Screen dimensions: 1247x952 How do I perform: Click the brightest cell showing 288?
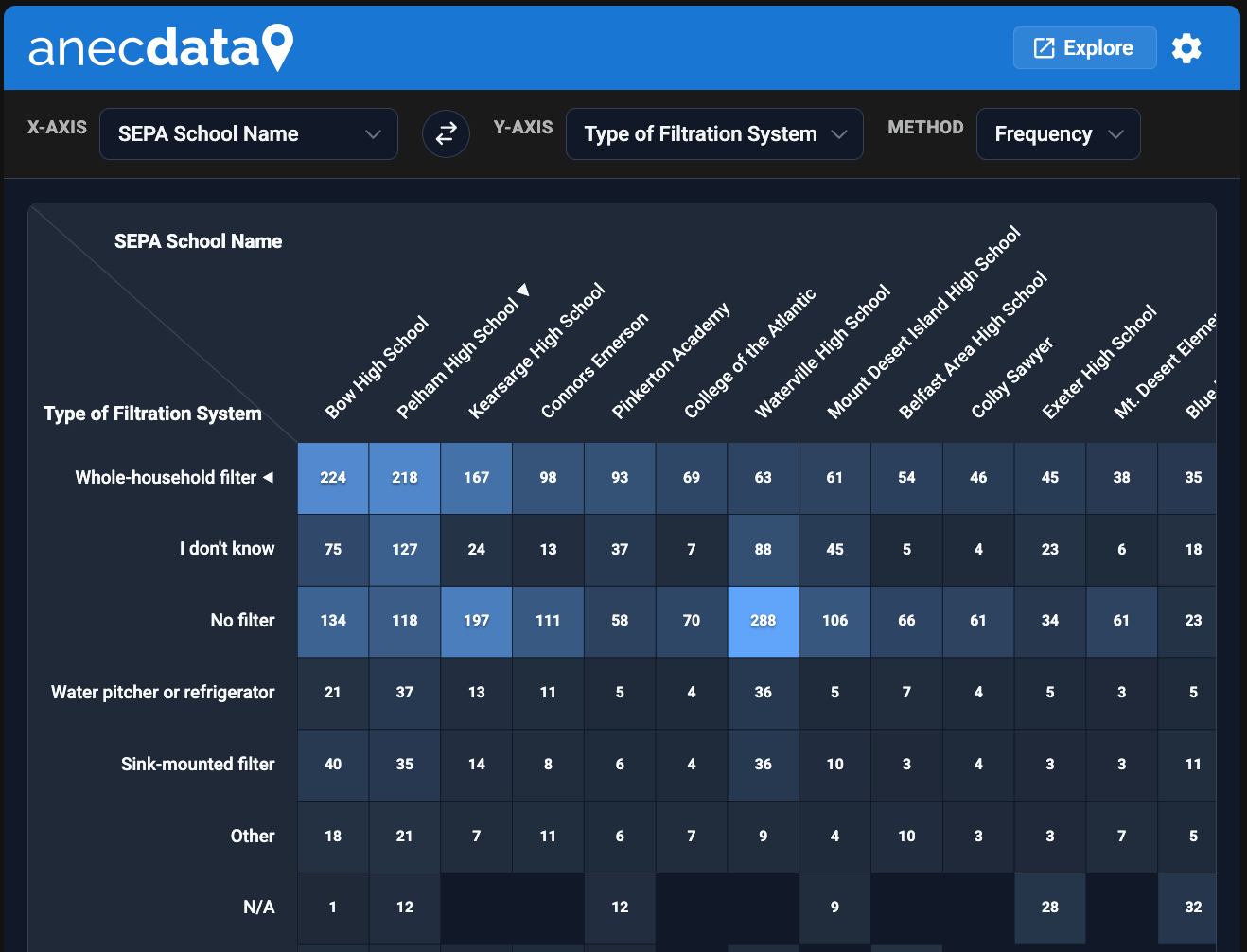pos(763,621)
